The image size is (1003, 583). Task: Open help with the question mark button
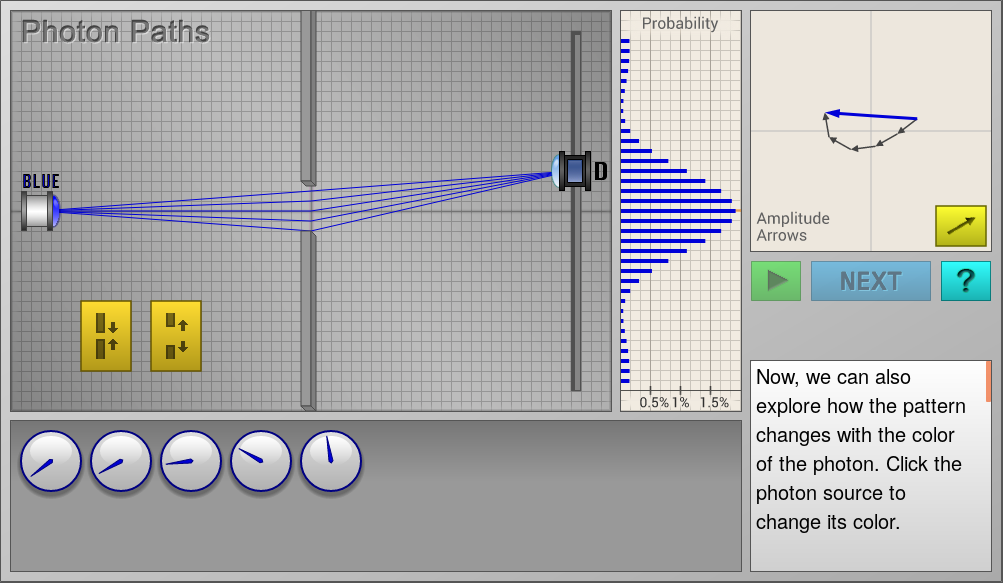(966, 281)
